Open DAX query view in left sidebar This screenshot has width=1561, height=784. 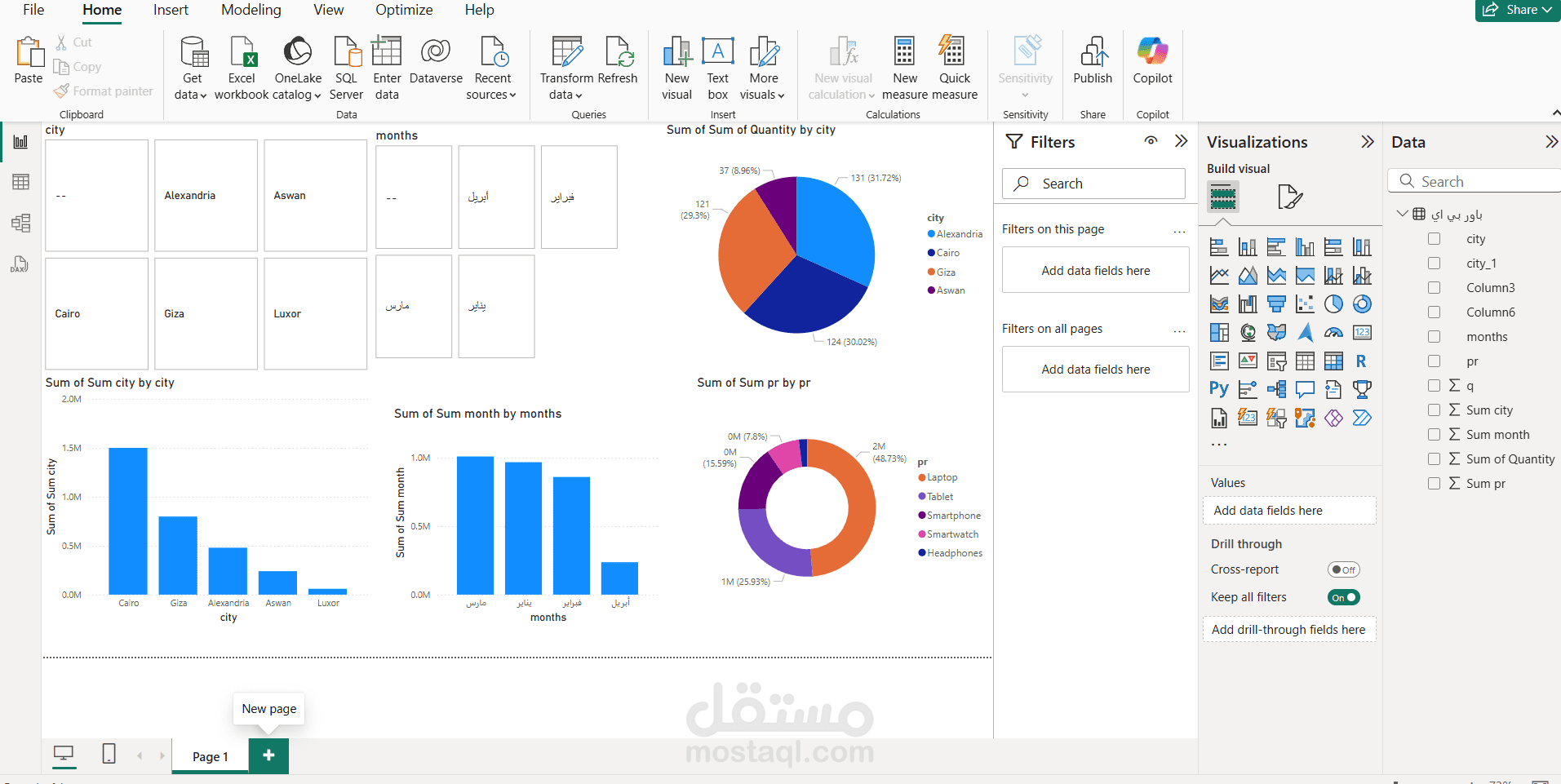click(x=20, y=264)
